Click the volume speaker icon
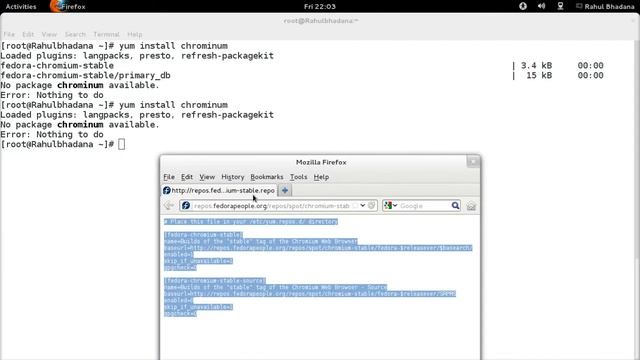The image size is (640, 360). click(542, 6)
